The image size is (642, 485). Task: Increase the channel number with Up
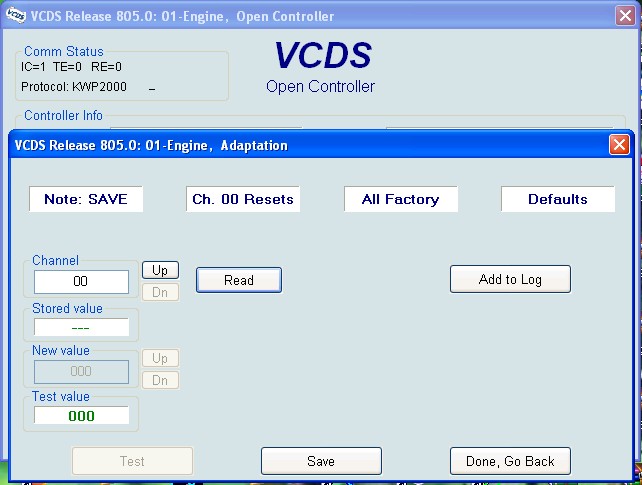(x=160, y=270)
